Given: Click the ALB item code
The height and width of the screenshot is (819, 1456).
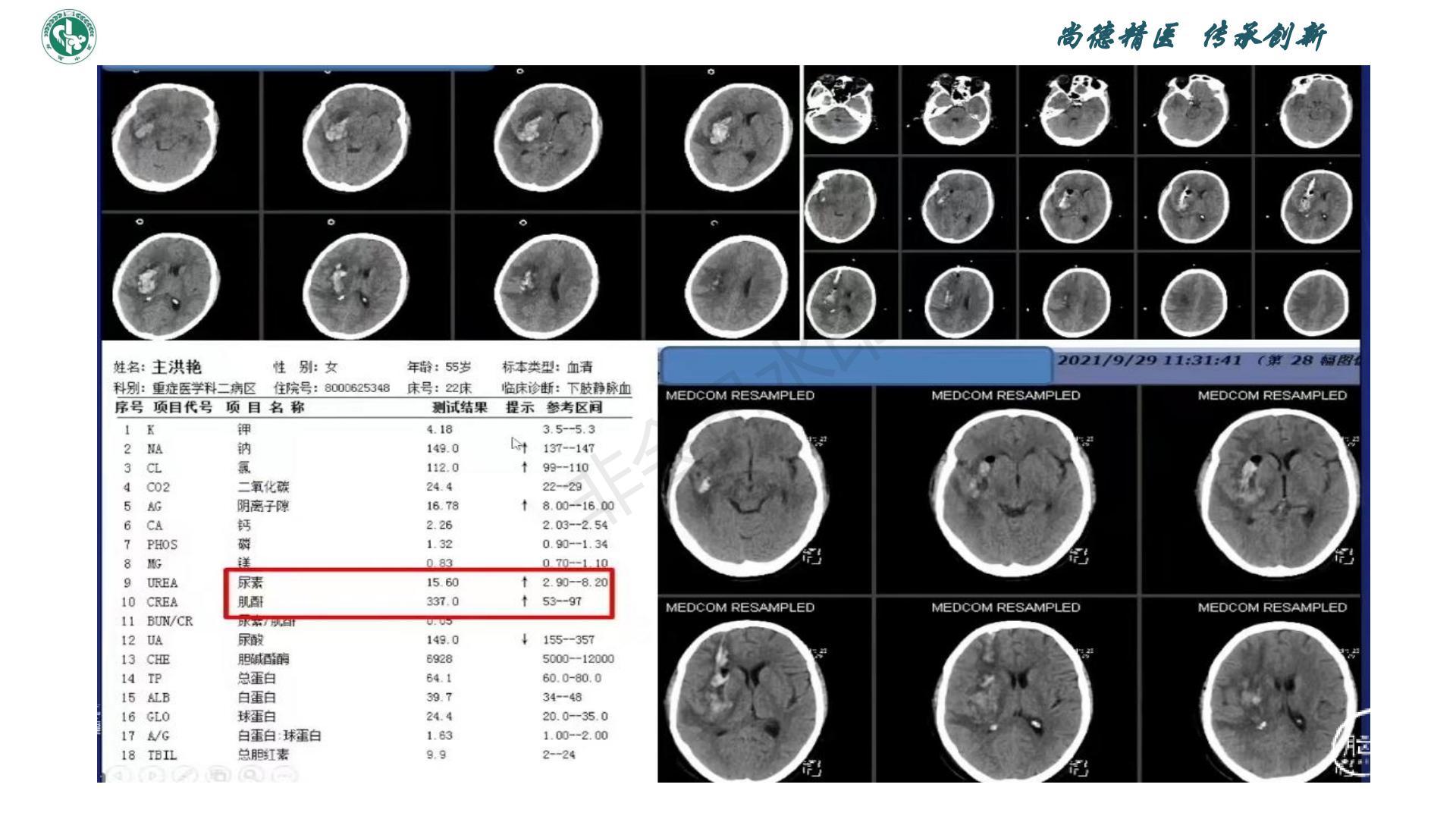Looking at the screenshot, I should (x=158, y=698).
